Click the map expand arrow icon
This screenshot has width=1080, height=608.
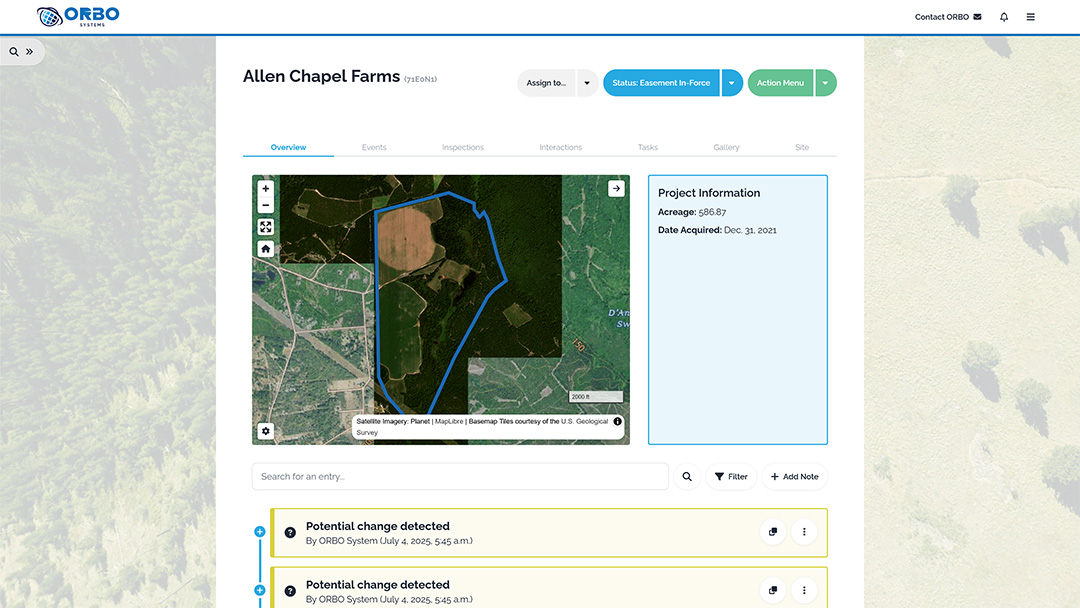tap(616, 188)
